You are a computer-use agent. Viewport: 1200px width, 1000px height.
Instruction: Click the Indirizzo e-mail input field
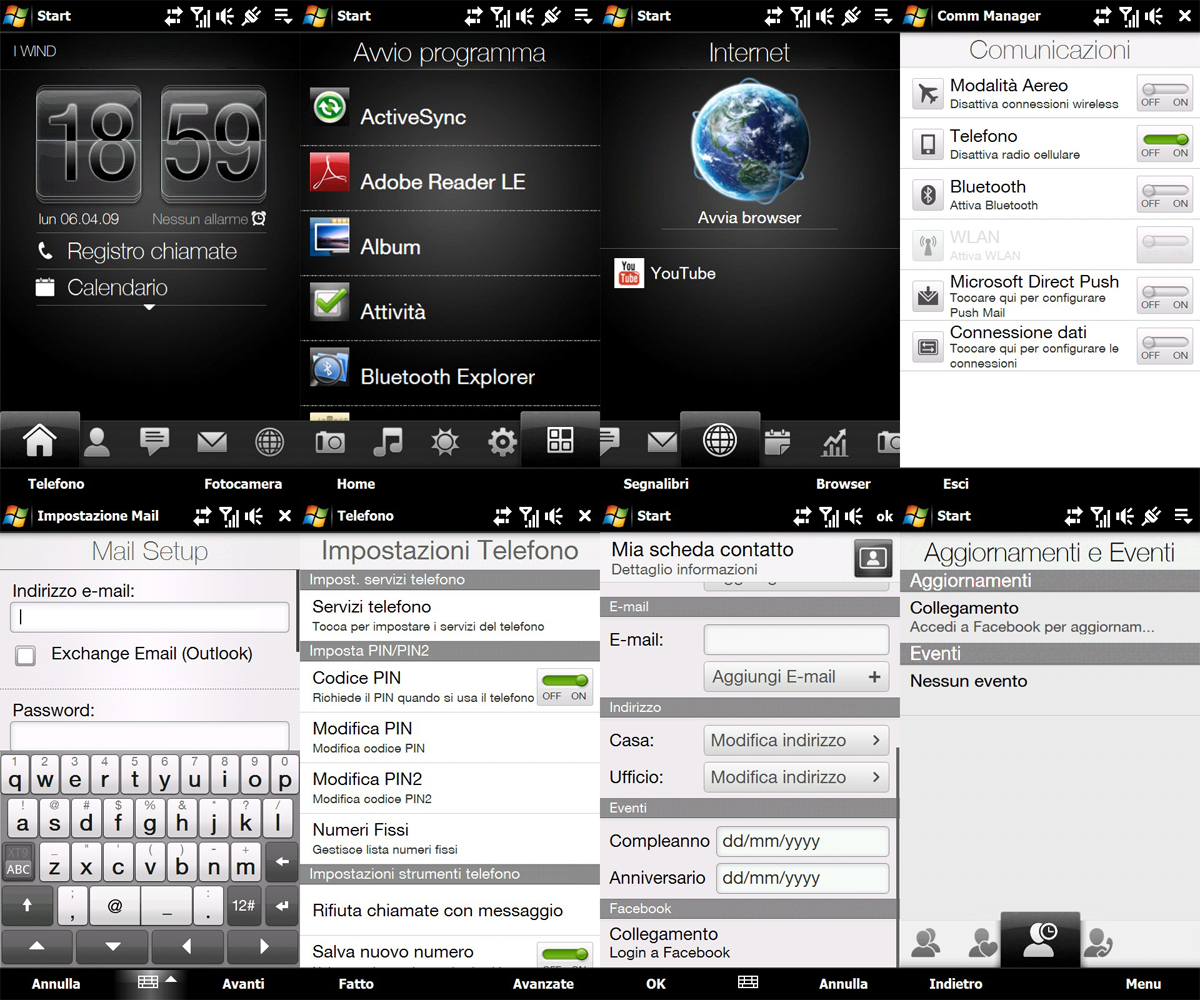click(x=150, y=618)
